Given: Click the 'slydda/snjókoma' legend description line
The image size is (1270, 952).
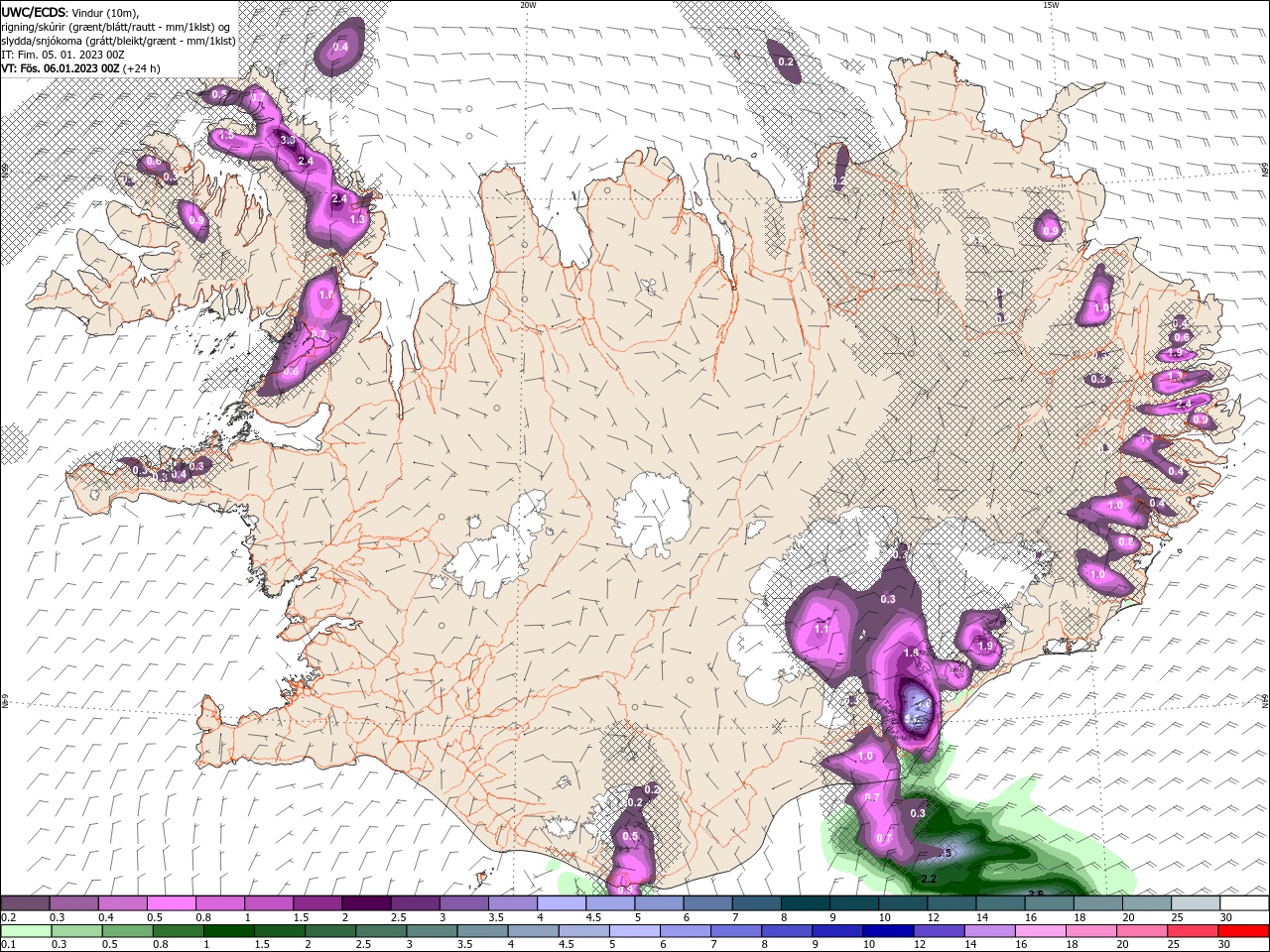Looking at the screenshot, I should pyautogui.click(x=118, y=41).
